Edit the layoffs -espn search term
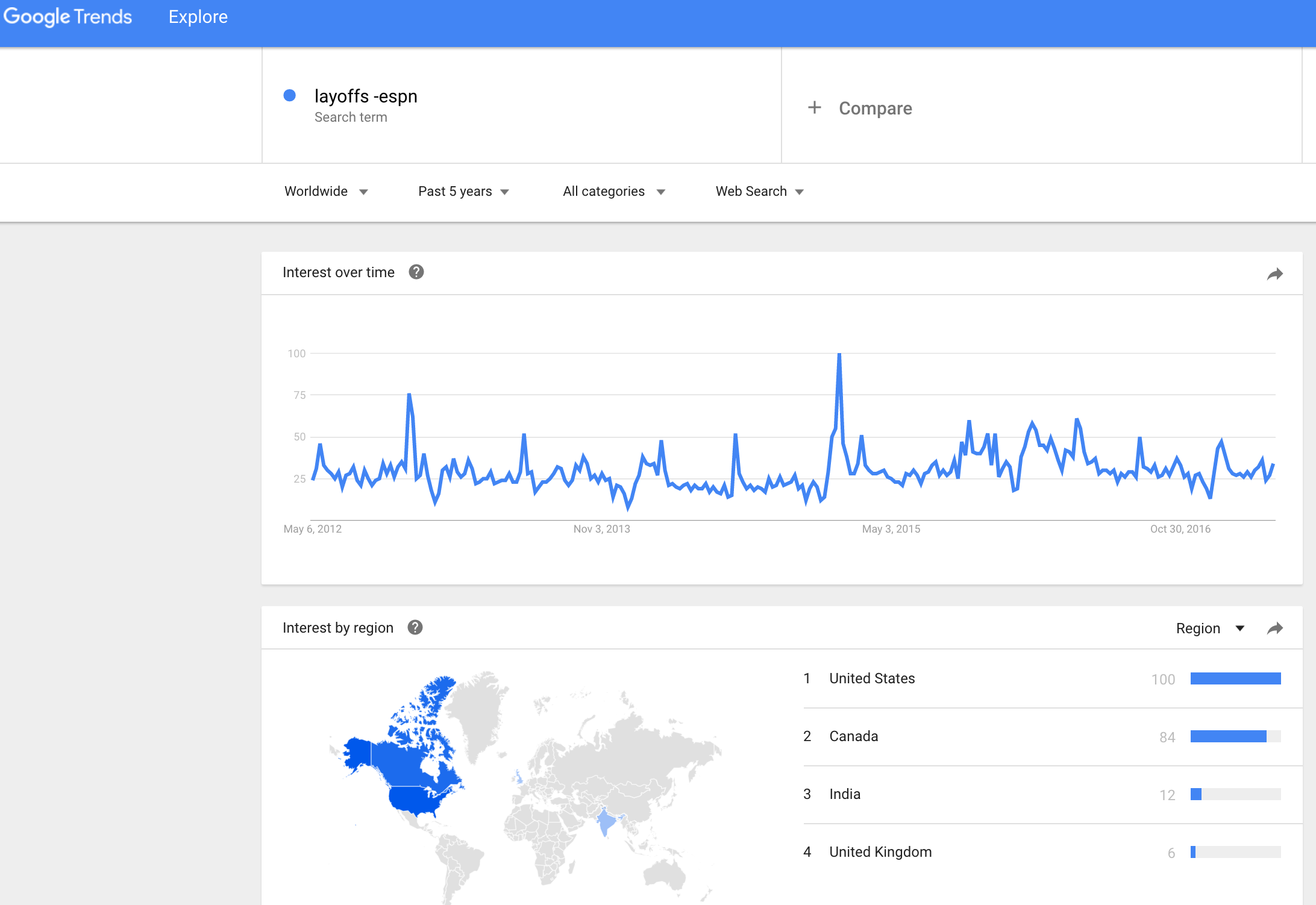Viewport: 1316px width, 905px height. click(366, 96)
